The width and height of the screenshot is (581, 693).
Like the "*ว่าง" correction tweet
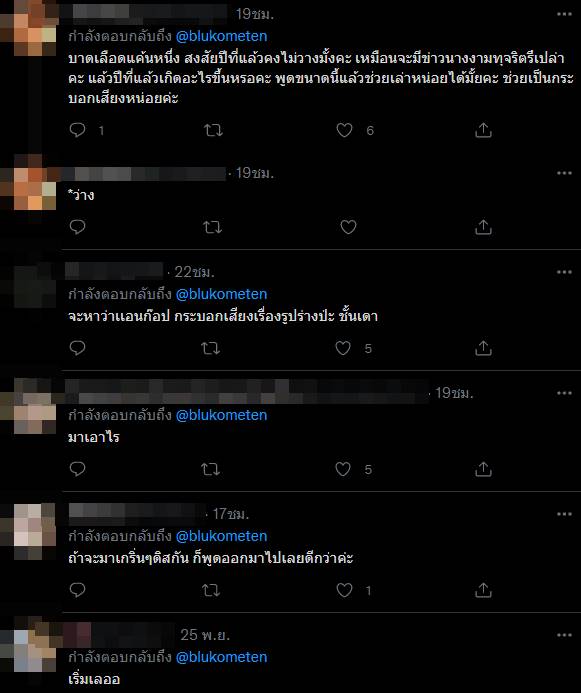(x=348, y=227)
